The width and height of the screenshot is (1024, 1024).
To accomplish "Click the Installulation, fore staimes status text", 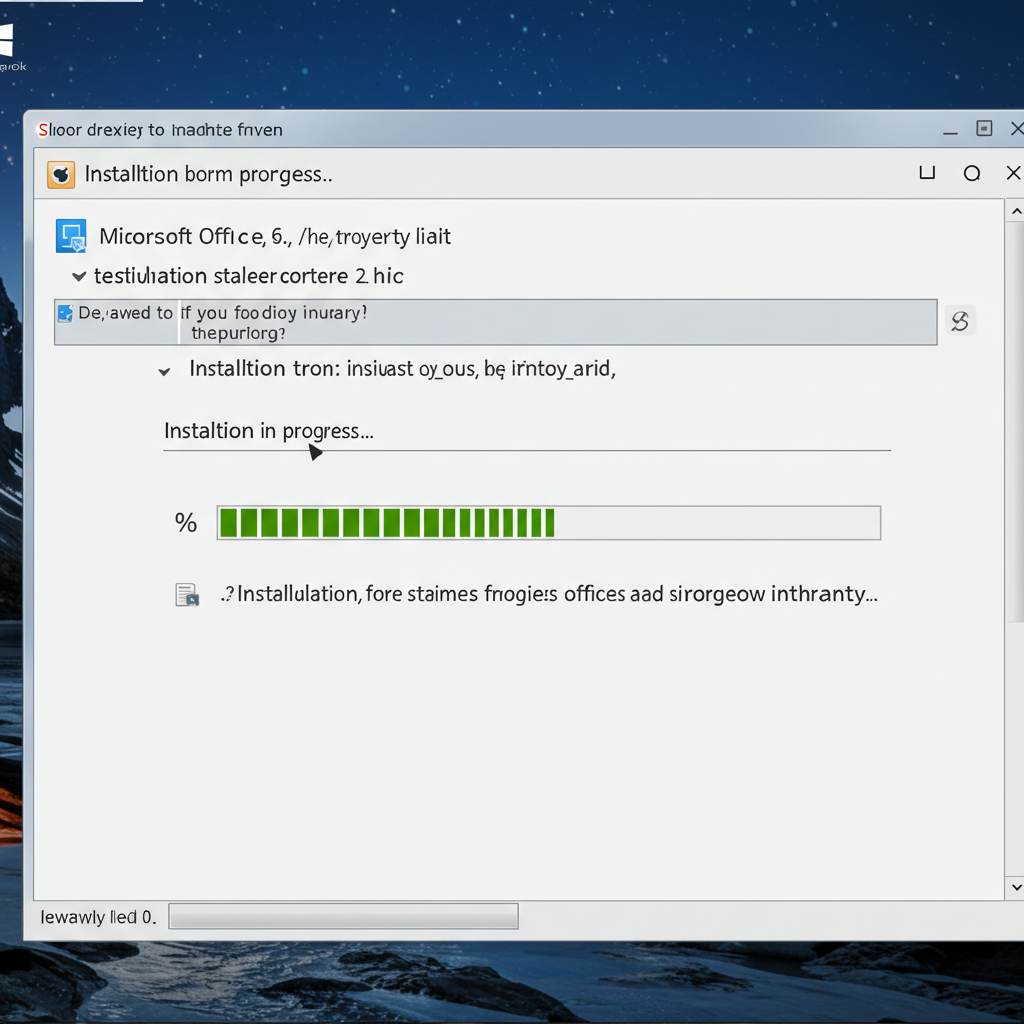I will pos(549,594).
